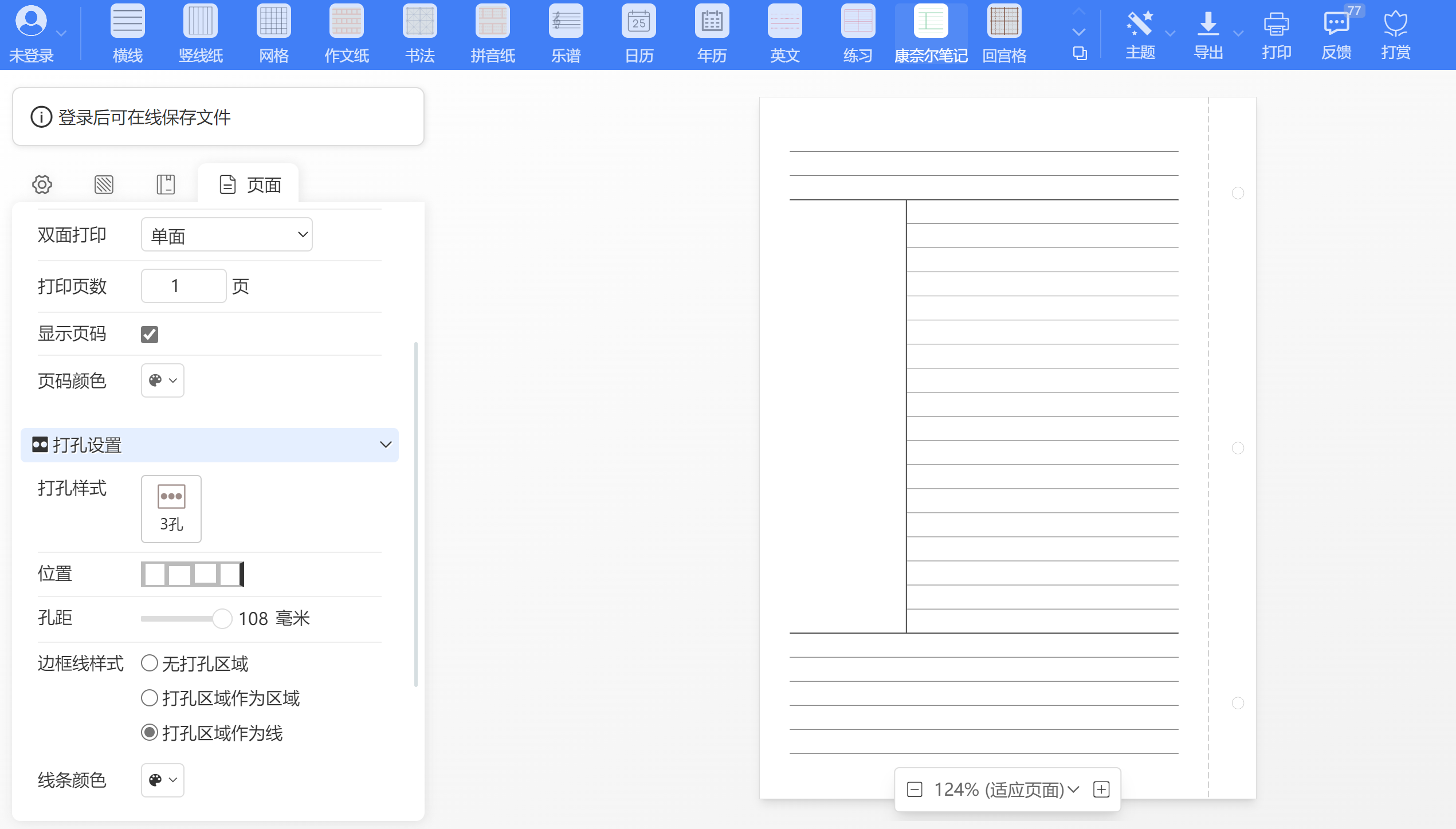Open the gear settings tab icon
This screenshot has height=829, width=1456.
42,184
